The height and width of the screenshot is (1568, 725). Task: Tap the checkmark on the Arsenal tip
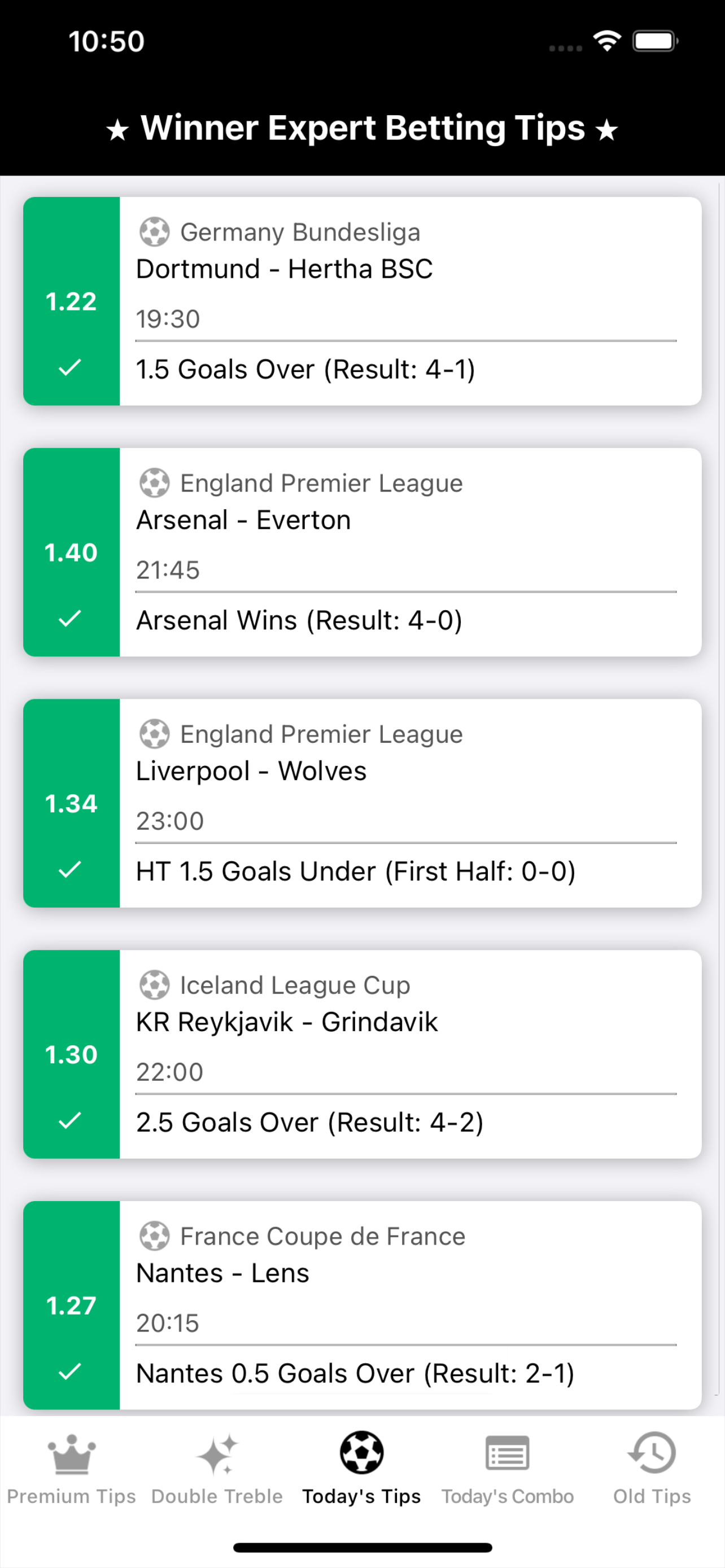click(x=71, y=619)
